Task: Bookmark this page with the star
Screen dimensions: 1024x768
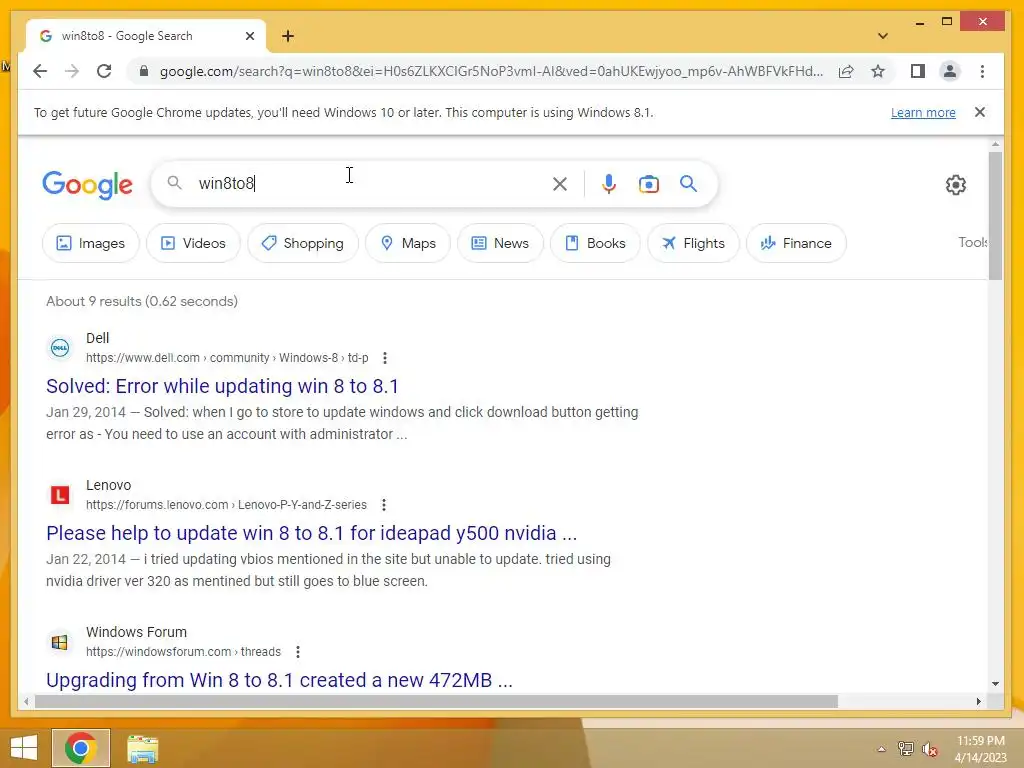Action: [878, 71]
